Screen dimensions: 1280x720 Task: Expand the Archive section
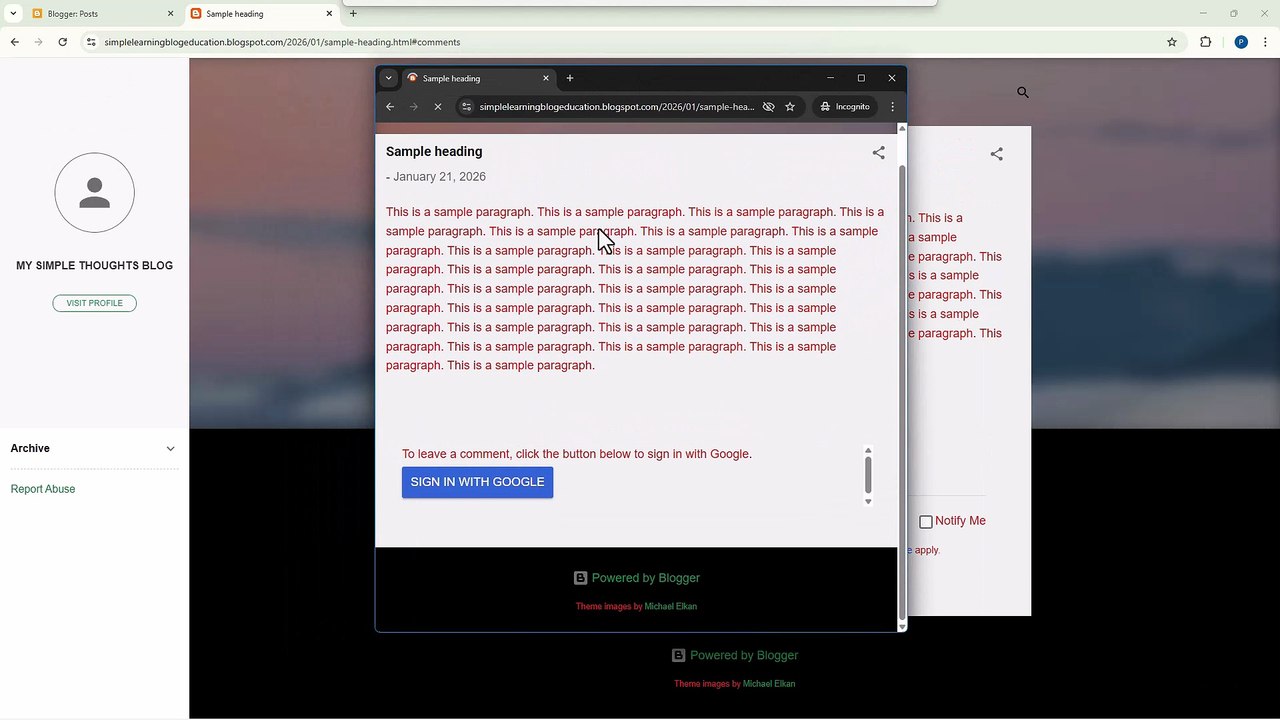tap(94, 448)
